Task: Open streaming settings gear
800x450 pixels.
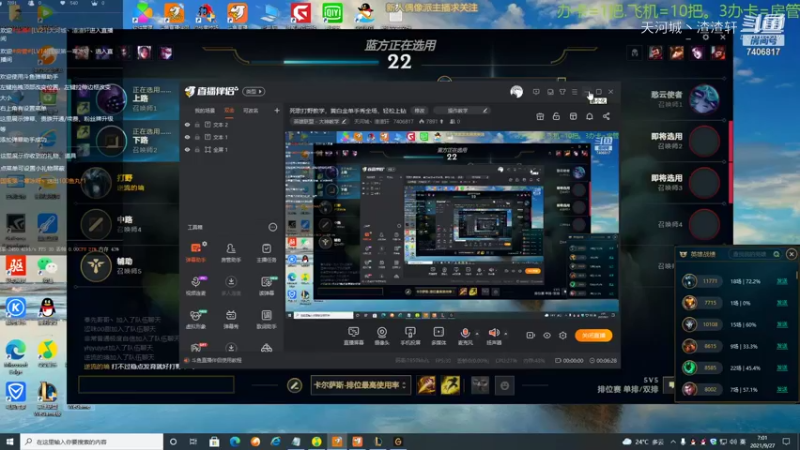Action: tap(563, 335)
